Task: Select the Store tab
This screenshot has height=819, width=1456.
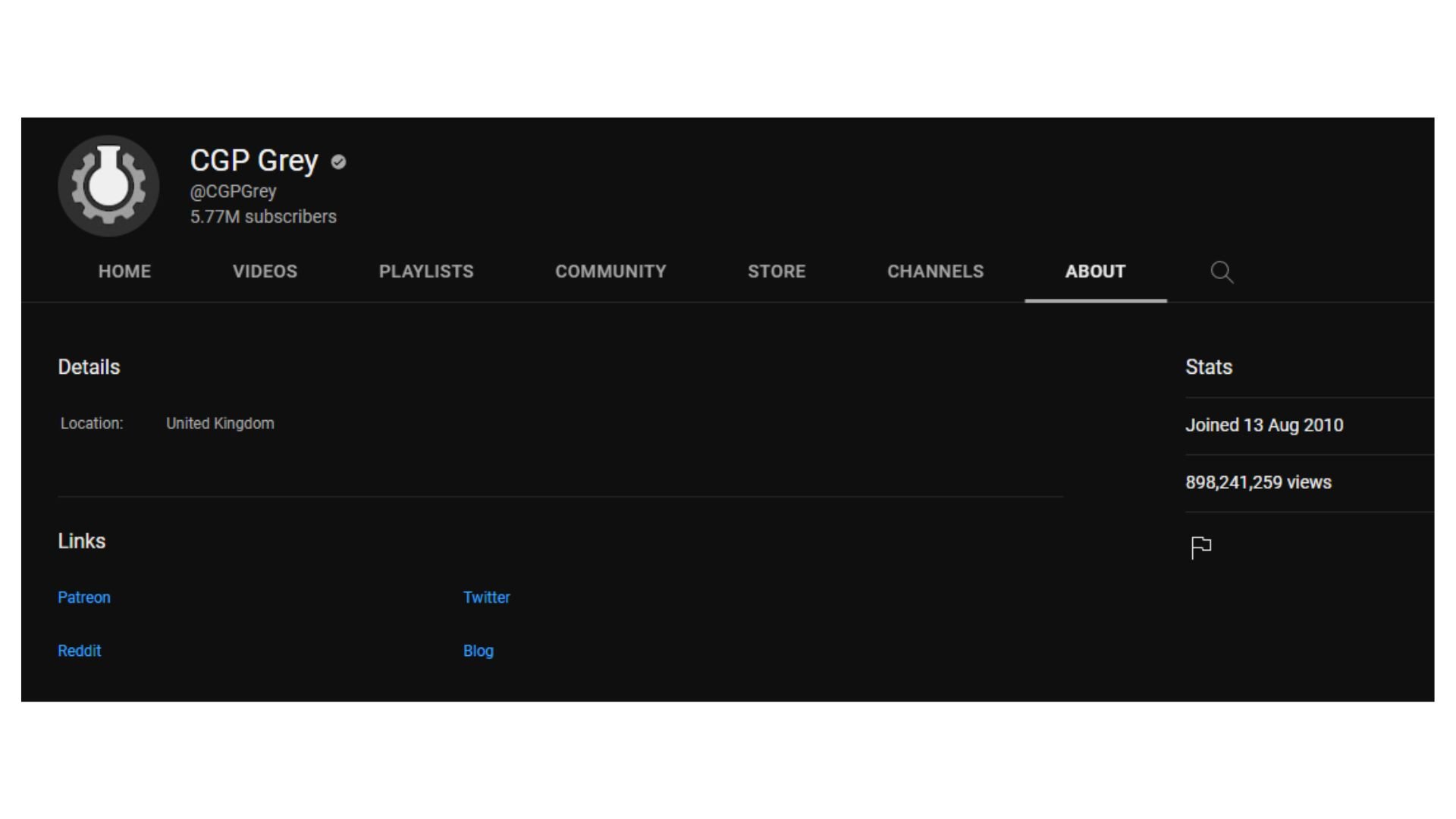Action: point(777,271)
